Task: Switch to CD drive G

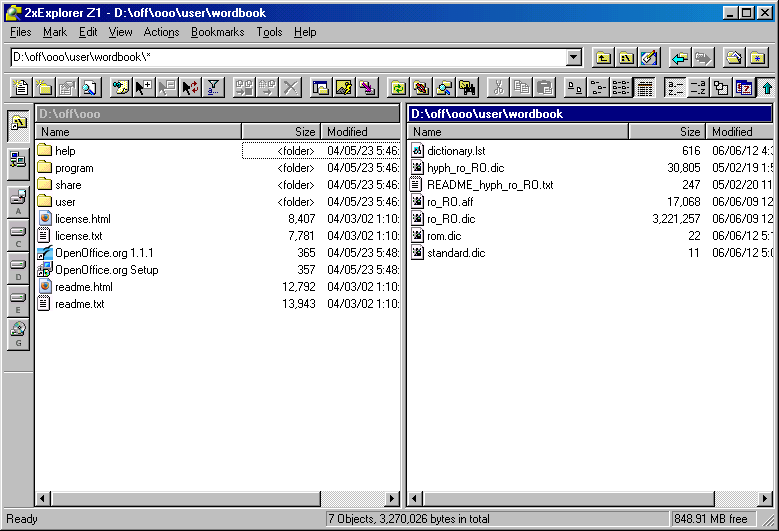Action: point(18,335)
